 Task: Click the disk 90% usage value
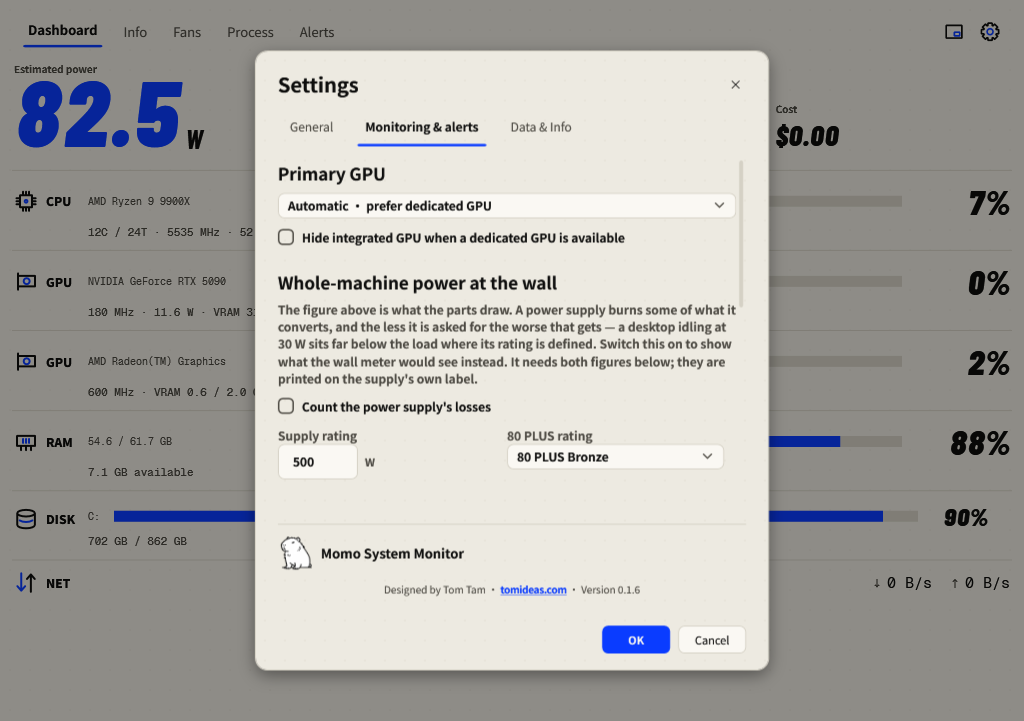(966, 518)
